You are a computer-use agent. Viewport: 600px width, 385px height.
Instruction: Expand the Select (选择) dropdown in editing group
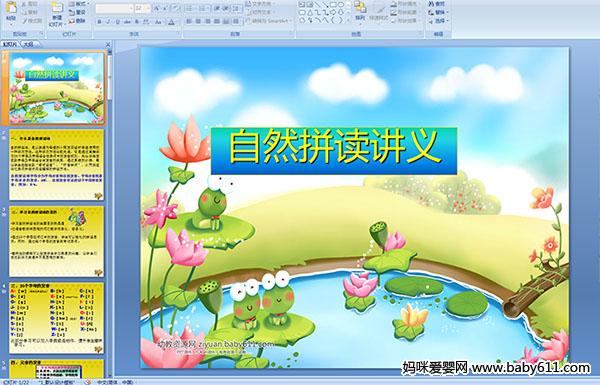(438, 21)
